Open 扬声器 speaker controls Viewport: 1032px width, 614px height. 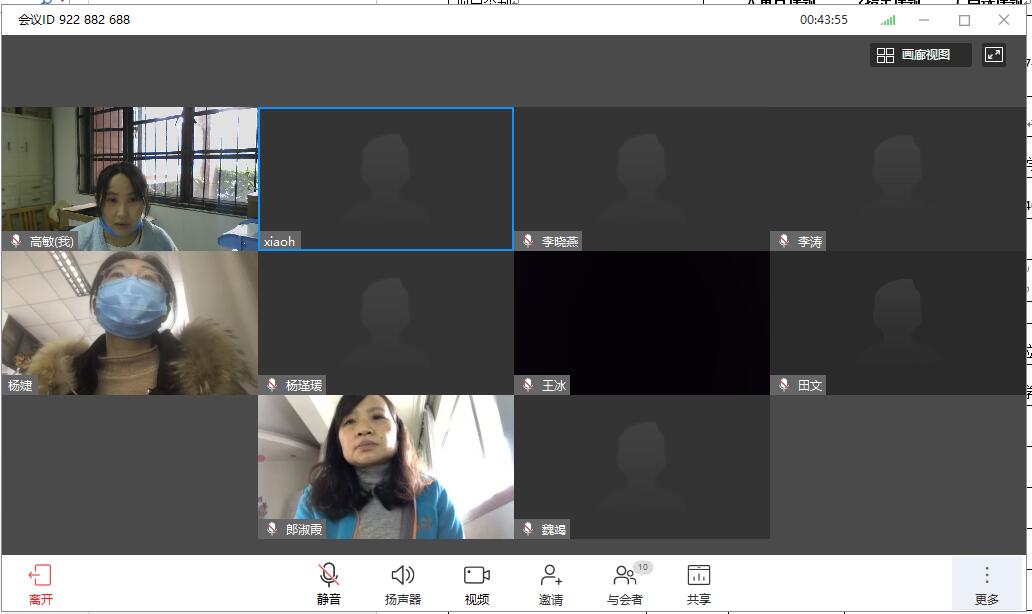coord(403,584)
